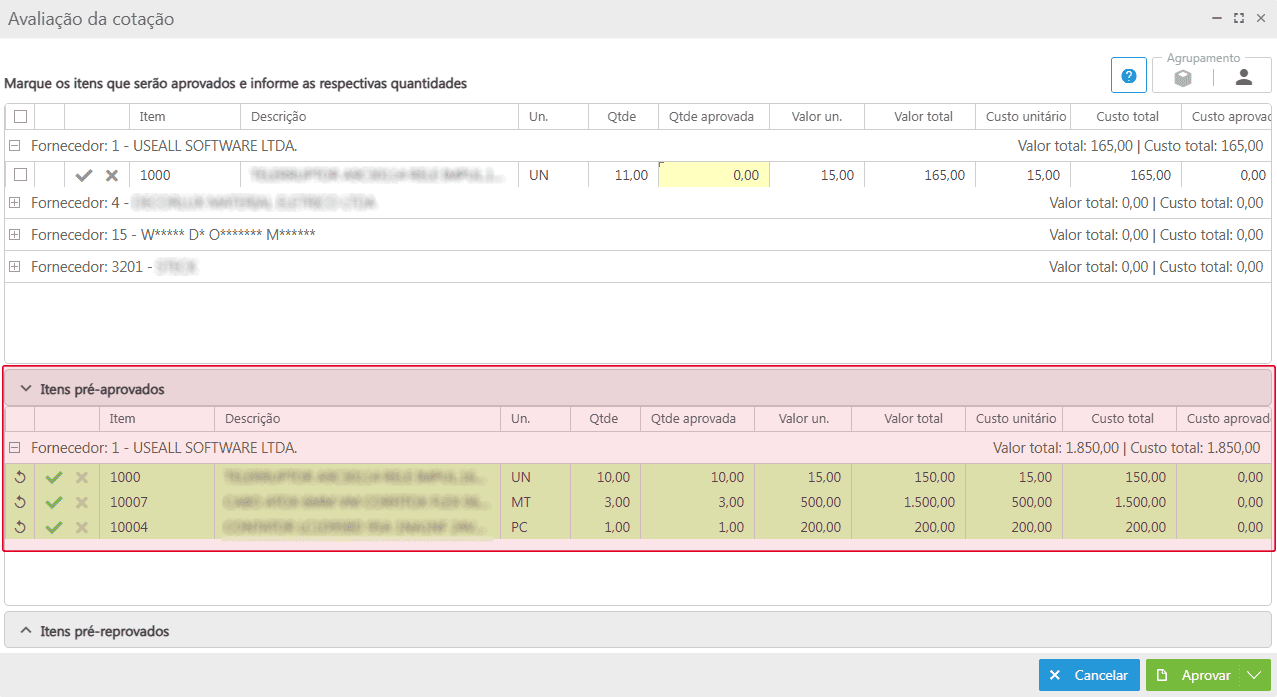Collapse the Itens pré-aprovados panel
The image size is (1277, 697).
26,388
